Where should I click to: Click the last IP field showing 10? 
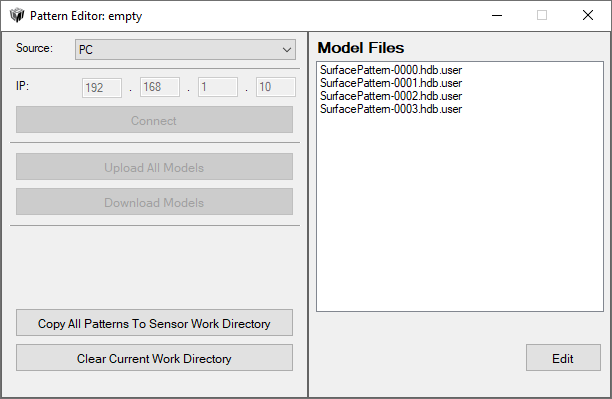point(276,87)
